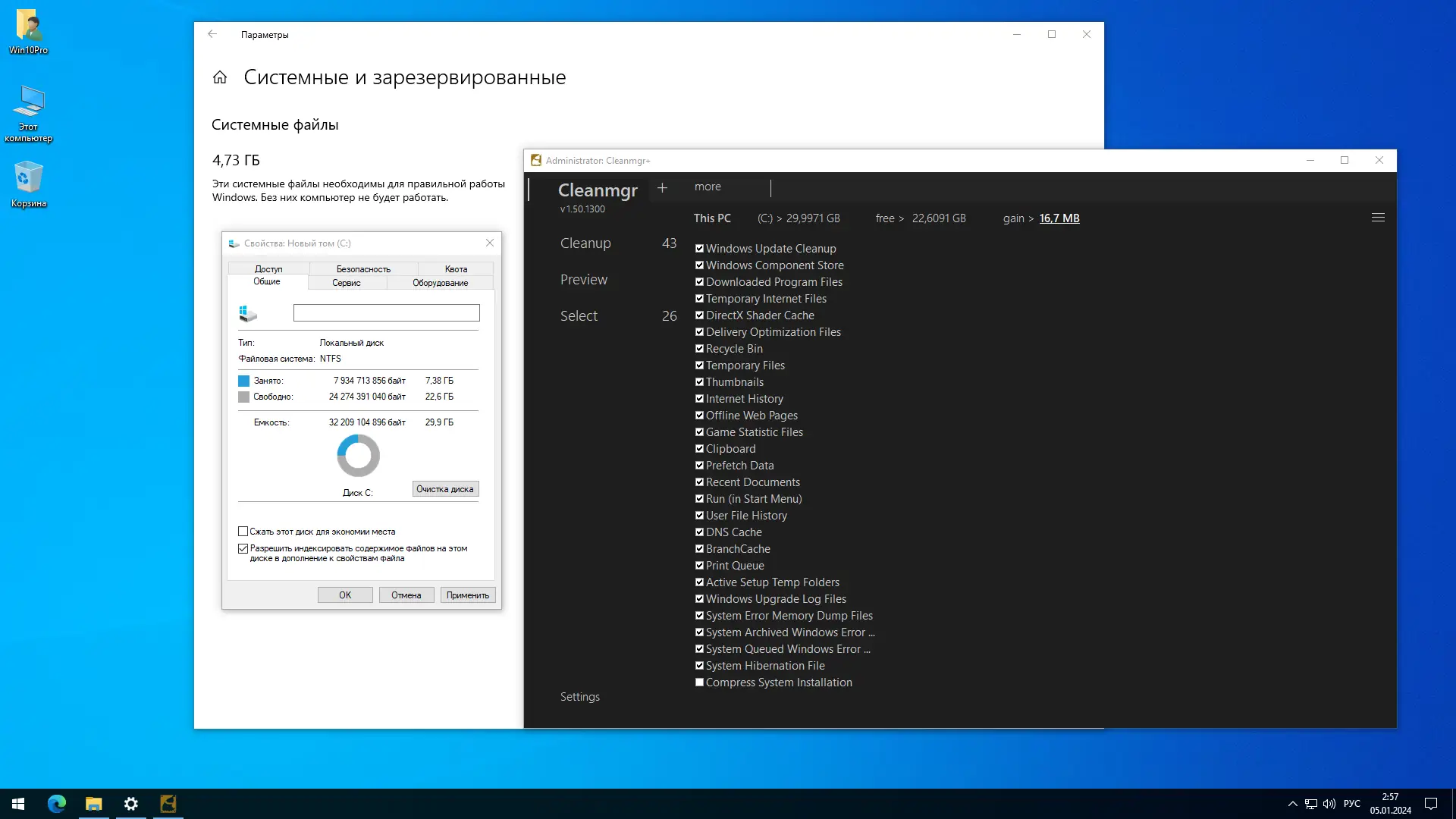Viewport: 1456px width, 819px height.
Task: Click the plus icon beside Cleanmgr title
Action: (662, 187)
